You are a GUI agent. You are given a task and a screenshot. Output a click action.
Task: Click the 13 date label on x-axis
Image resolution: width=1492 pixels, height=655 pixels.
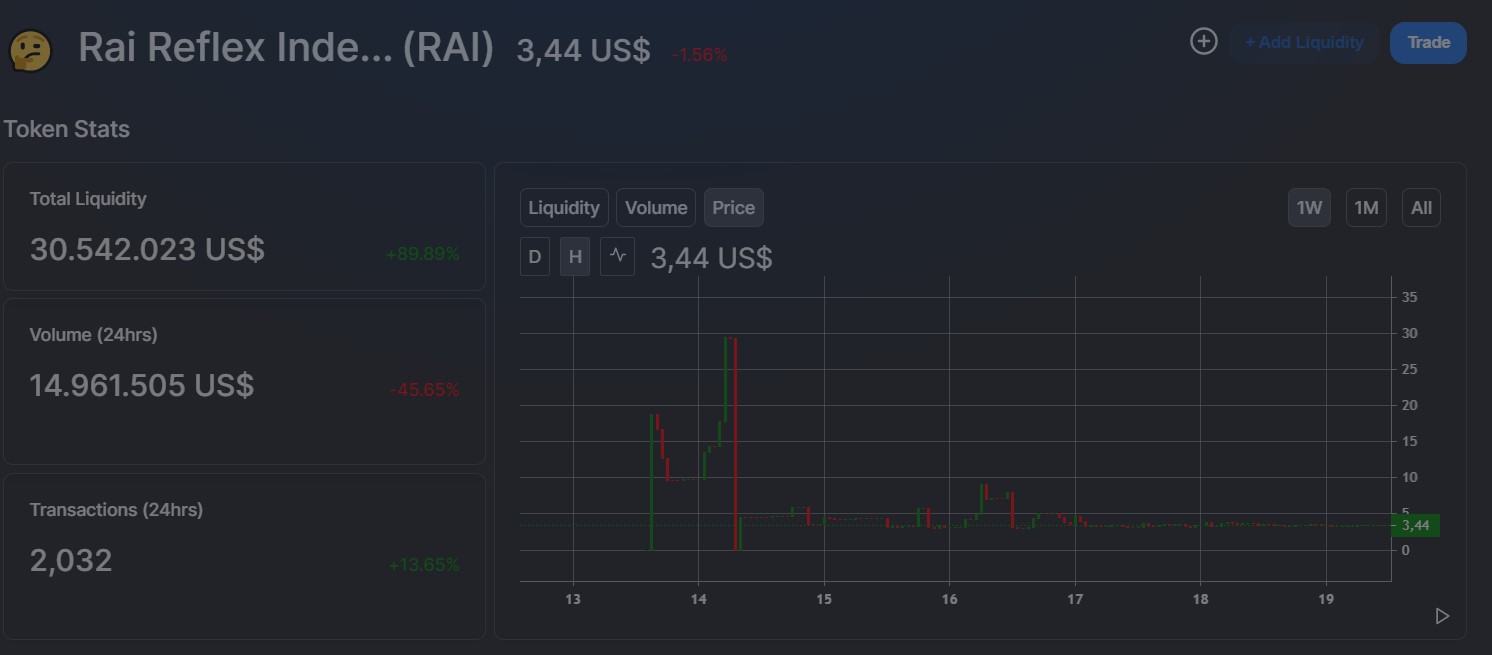click(x=573, y=599)
